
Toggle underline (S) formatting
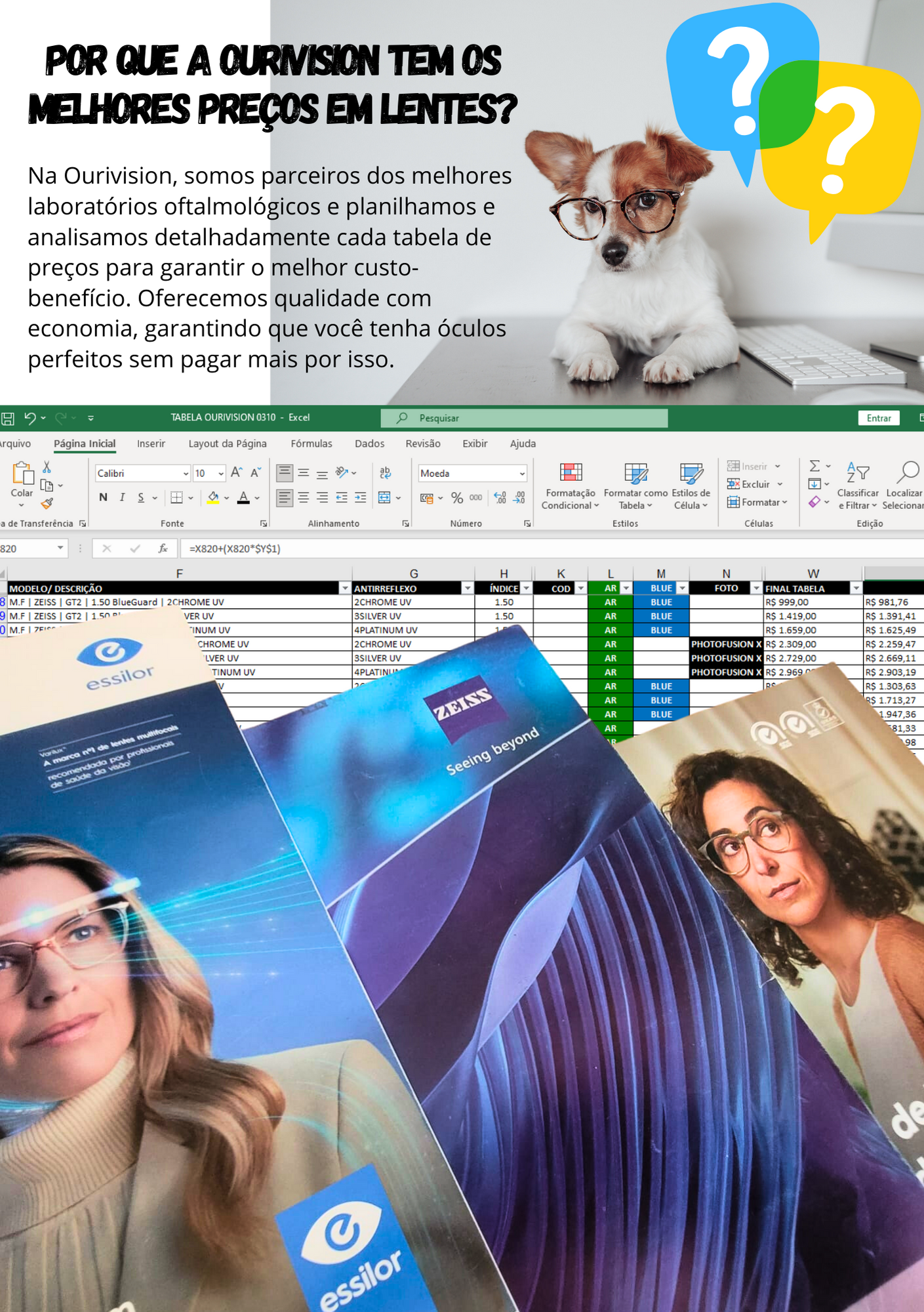point(141,497)
